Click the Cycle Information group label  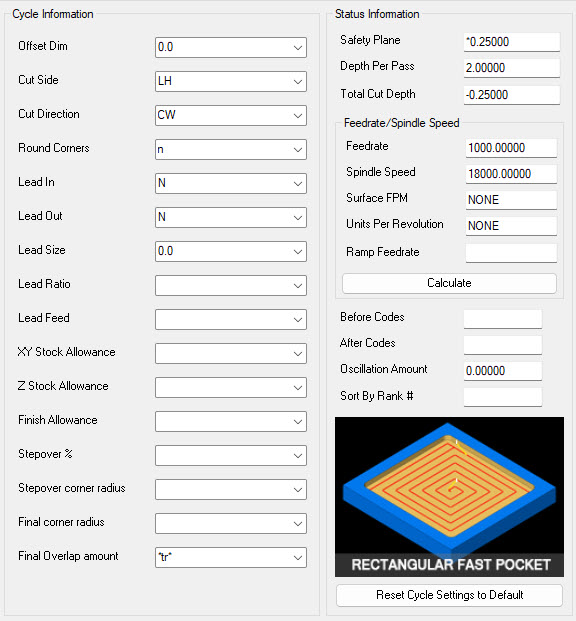(x=53, y=14)
